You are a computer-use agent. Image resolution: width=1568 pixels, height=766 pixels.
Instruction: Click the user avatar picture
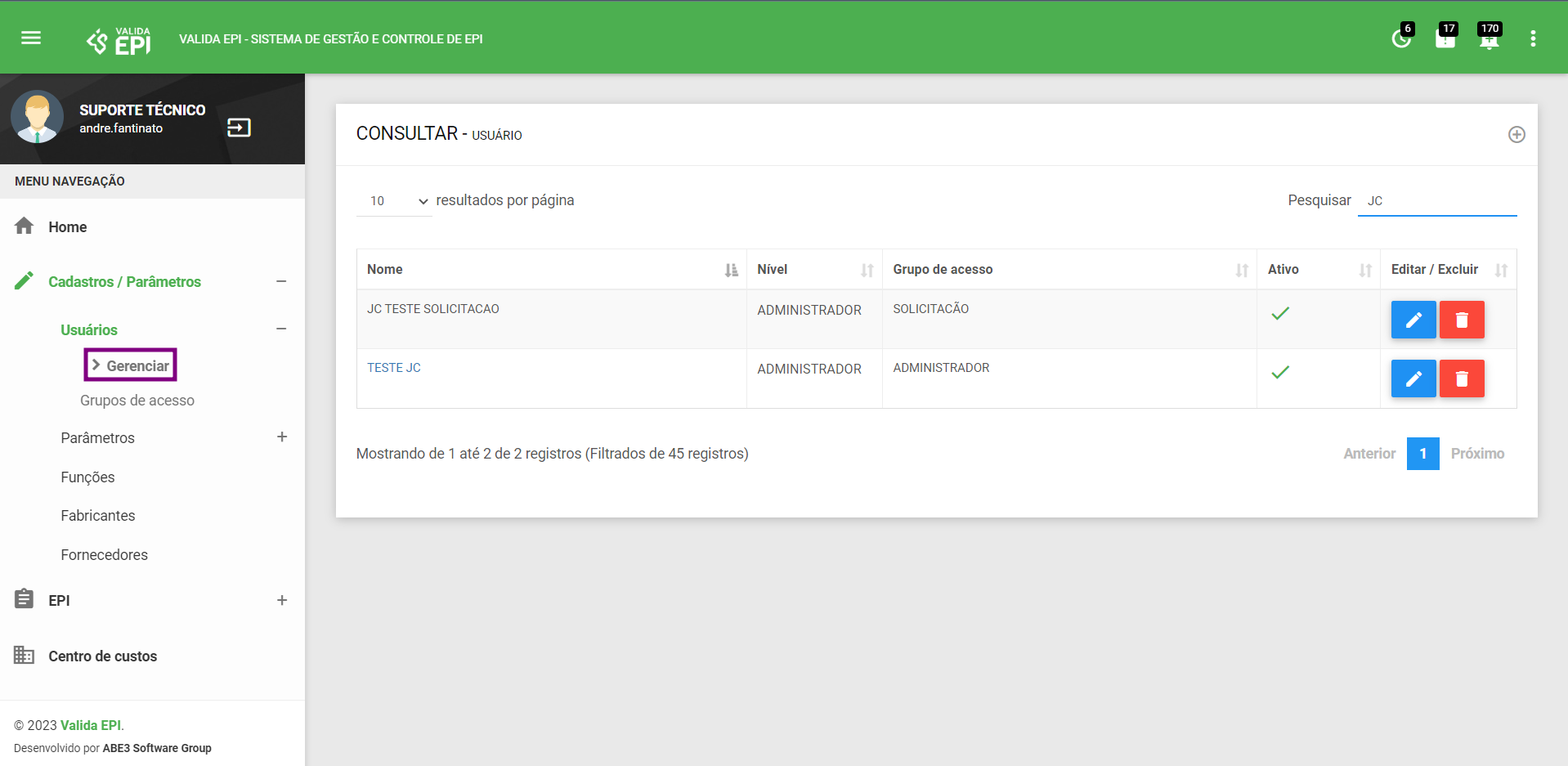coord(37,117)
